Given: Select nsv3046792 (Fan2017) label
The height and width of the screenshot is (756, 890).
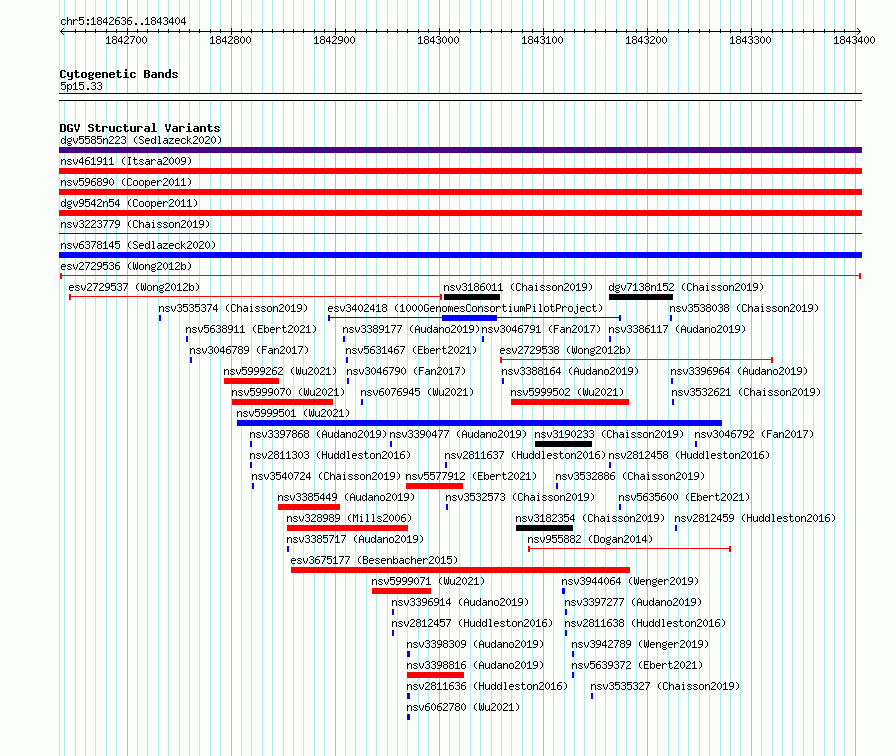Looking at the screenshot, I should tap(754, 434).
